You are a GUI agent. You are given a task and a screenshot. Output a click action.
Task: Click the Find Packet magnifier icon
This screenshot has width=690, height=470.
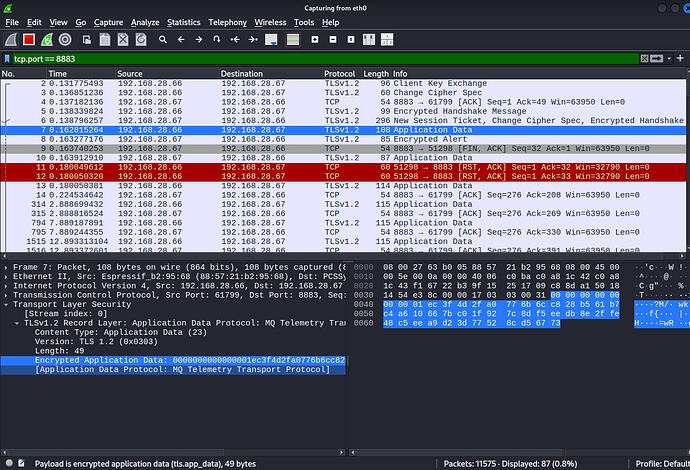pos(163,40)
